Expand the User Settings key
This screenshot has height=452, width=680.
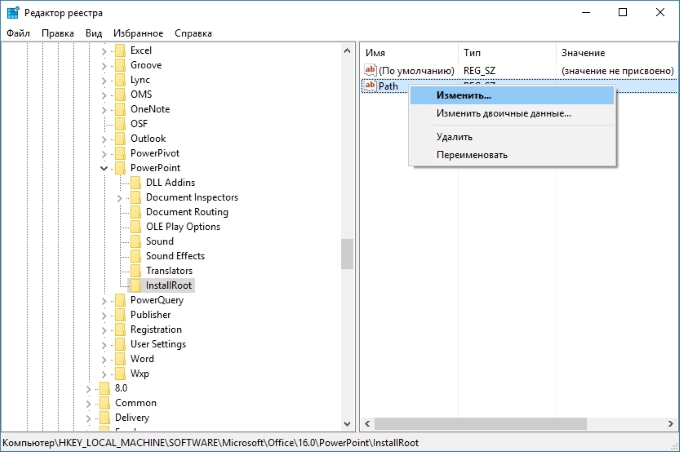tap(104, 345)
